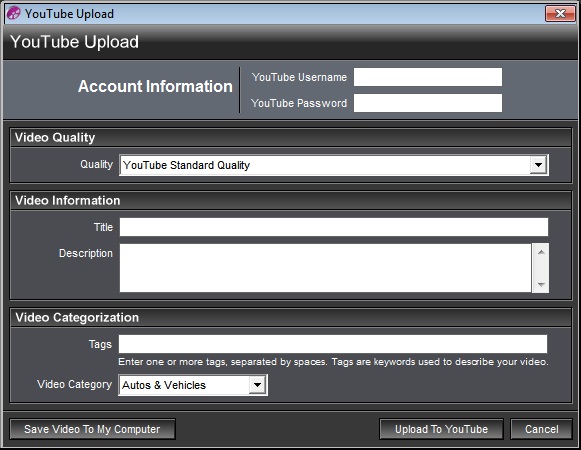Select the Autos & Vehicles category box
Screen dimensions: 581x450
[x=193, y=385]
